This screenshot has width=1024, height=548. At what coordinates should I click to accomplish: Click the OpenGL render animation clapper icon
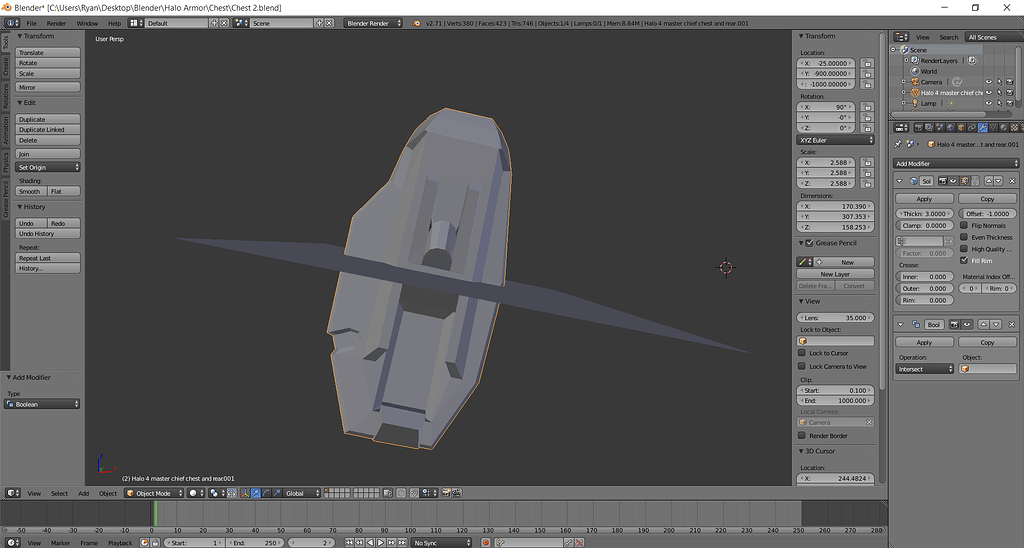click(457, 493)
